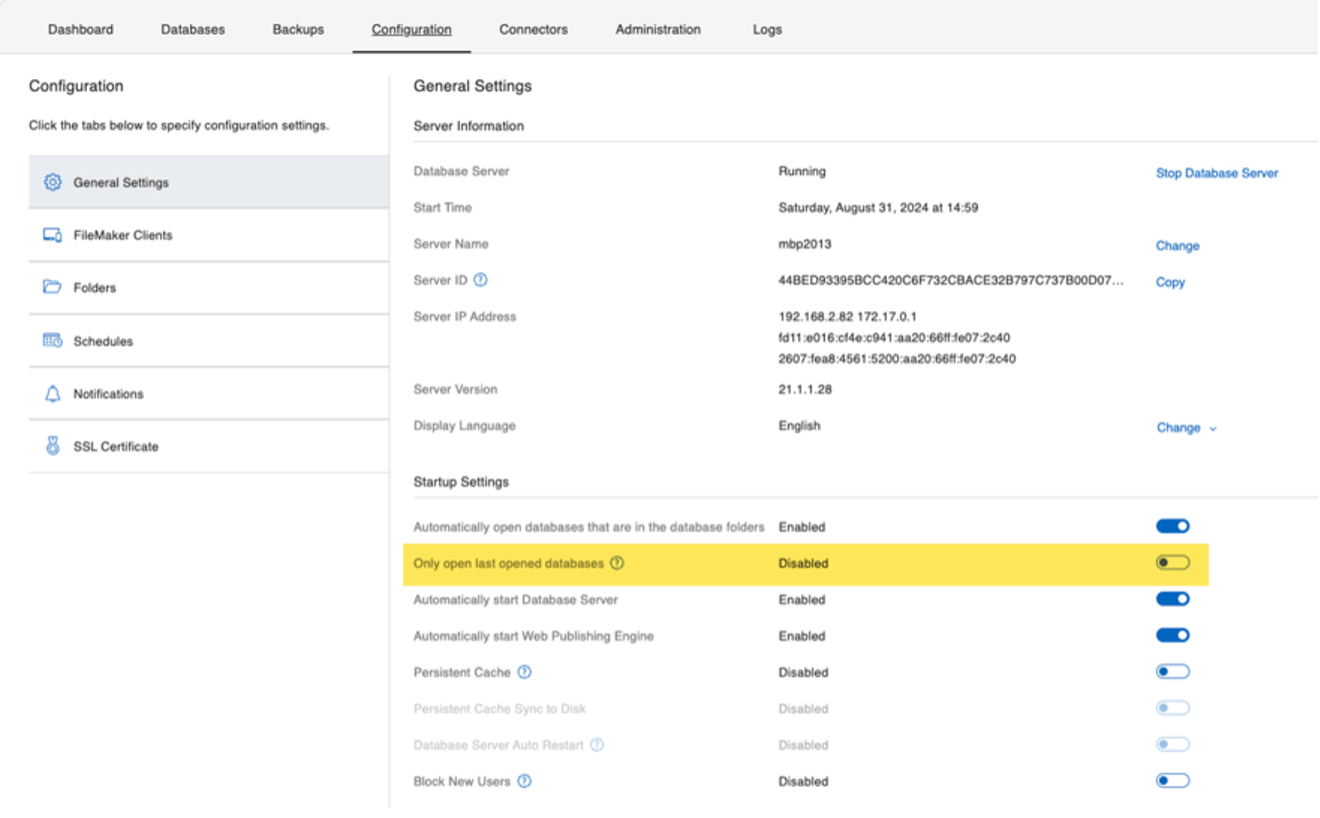Screen dimensions: 1320x818
Task: Click IP address line 192.168.2.82 172.17.0.1
Action: pos(847,316)
